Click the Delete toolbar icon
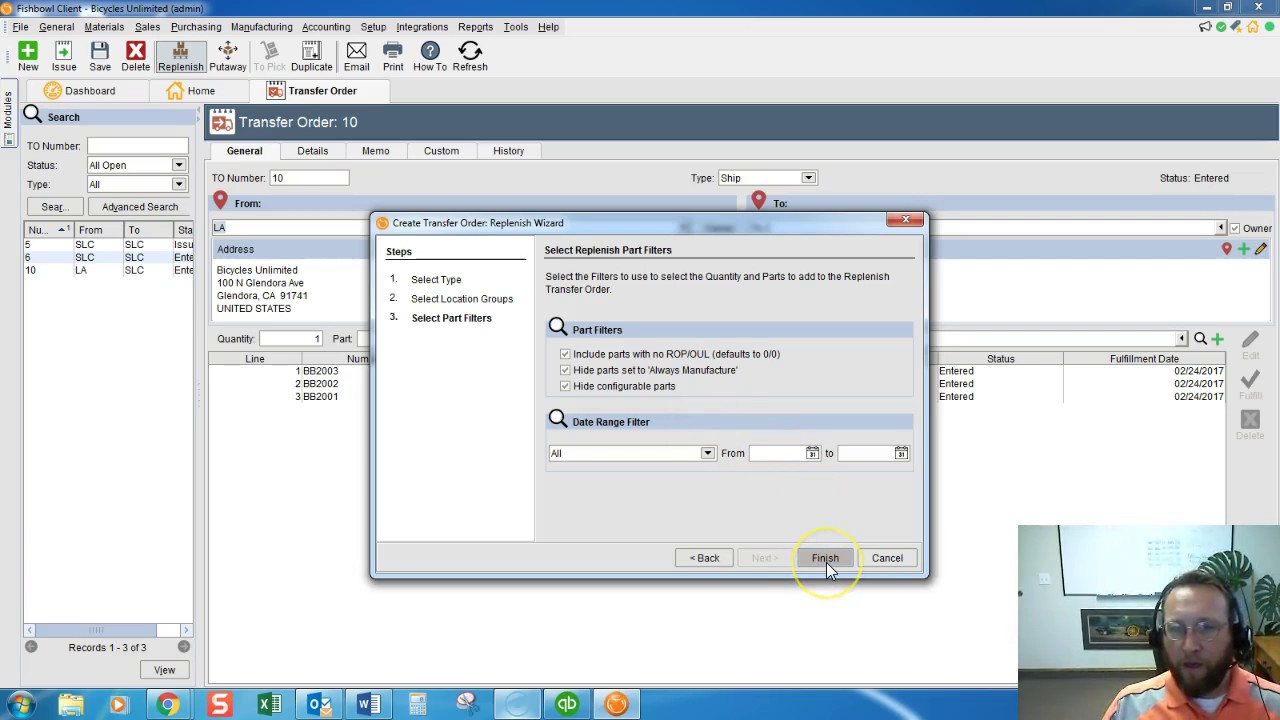The image size is (1280, 720). click(x=136, y=56)
